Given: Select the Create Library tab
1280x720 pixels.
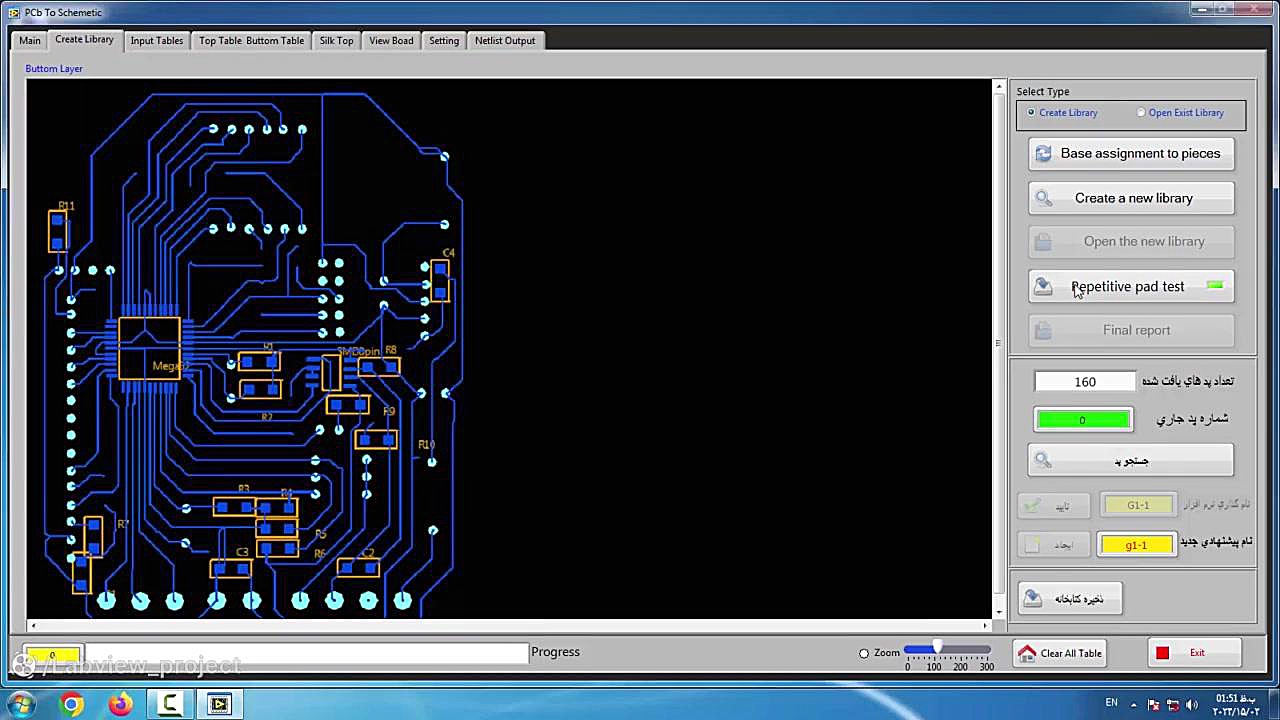Looking at the screenshot, I should click(x=84, y=40).
